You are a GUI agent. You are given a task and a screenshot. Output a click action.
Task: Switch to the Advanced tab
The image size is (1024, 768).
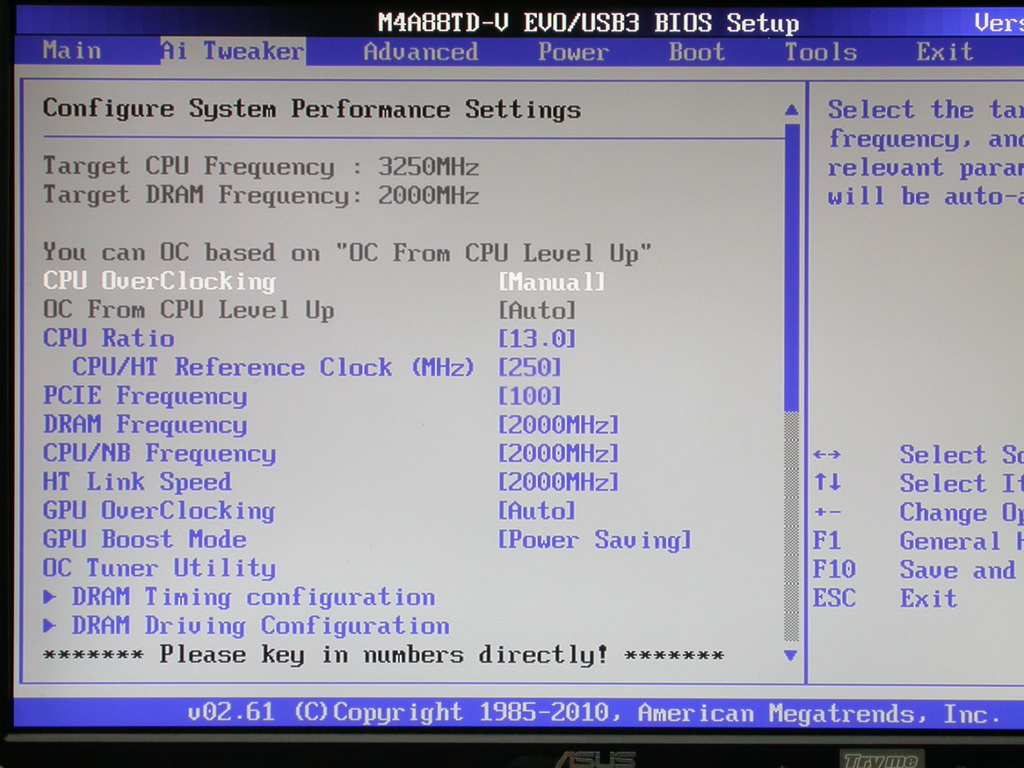[x=421, y=52]
